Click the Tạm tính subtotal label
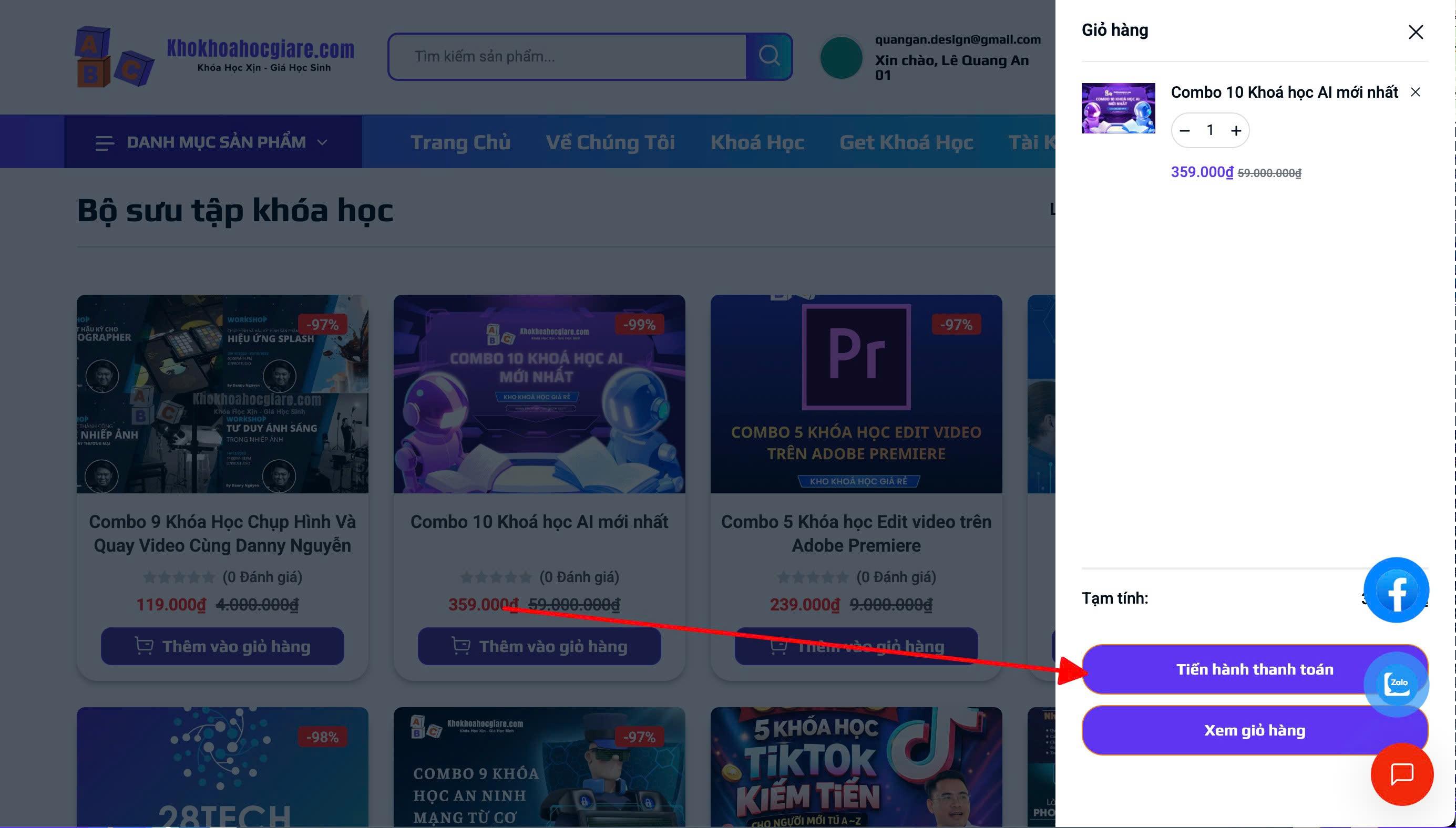Screen dimensions: 1456x828 coord(1115,598)
